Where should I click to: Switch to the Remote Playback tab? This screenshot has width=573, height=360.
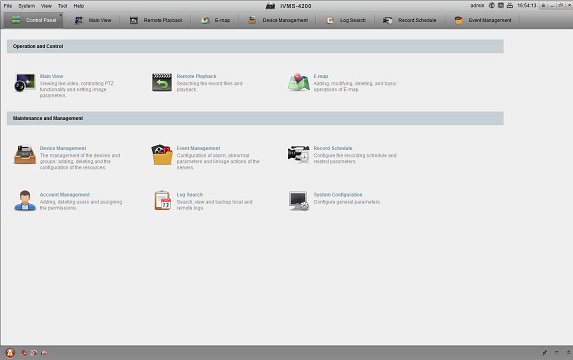pyautogui.click(x=156, y=20)
